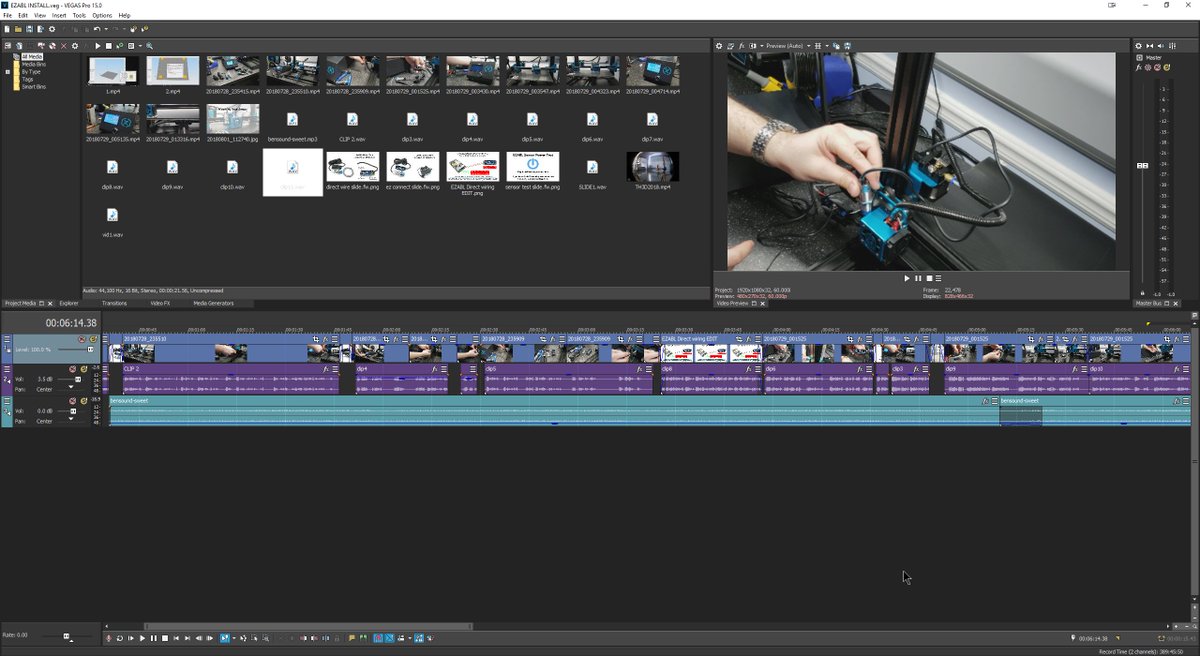The image size is (1200, 656).
Task: Go to start in timeline transport bar
Action: pyautogui.click(x=176, y=638)
